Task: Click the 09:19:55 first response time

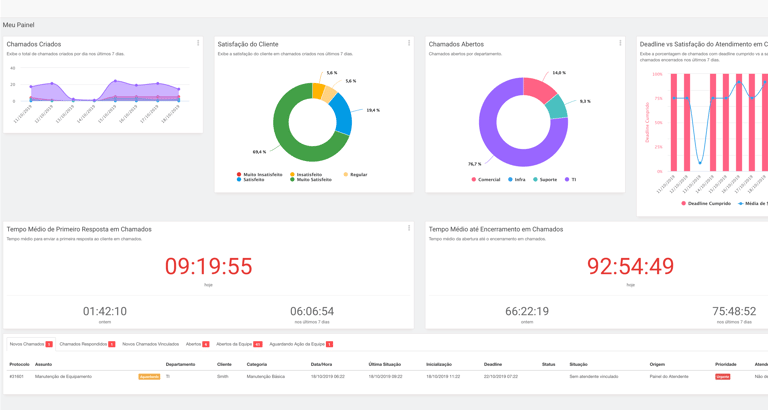Action: (x=209, y=266)
